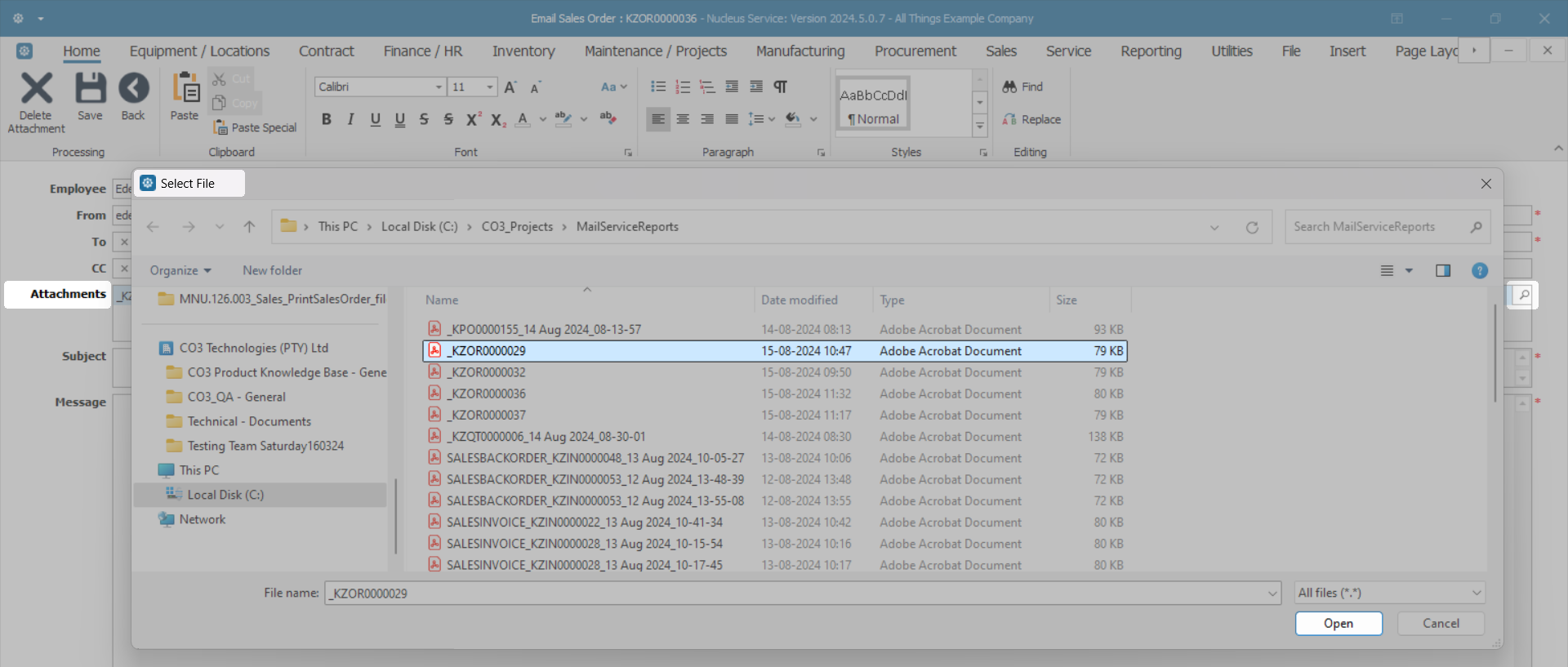Click the Open button
Image resolution: width=1568 pixels, height=667 pixels.
(x=1339, y=623)
